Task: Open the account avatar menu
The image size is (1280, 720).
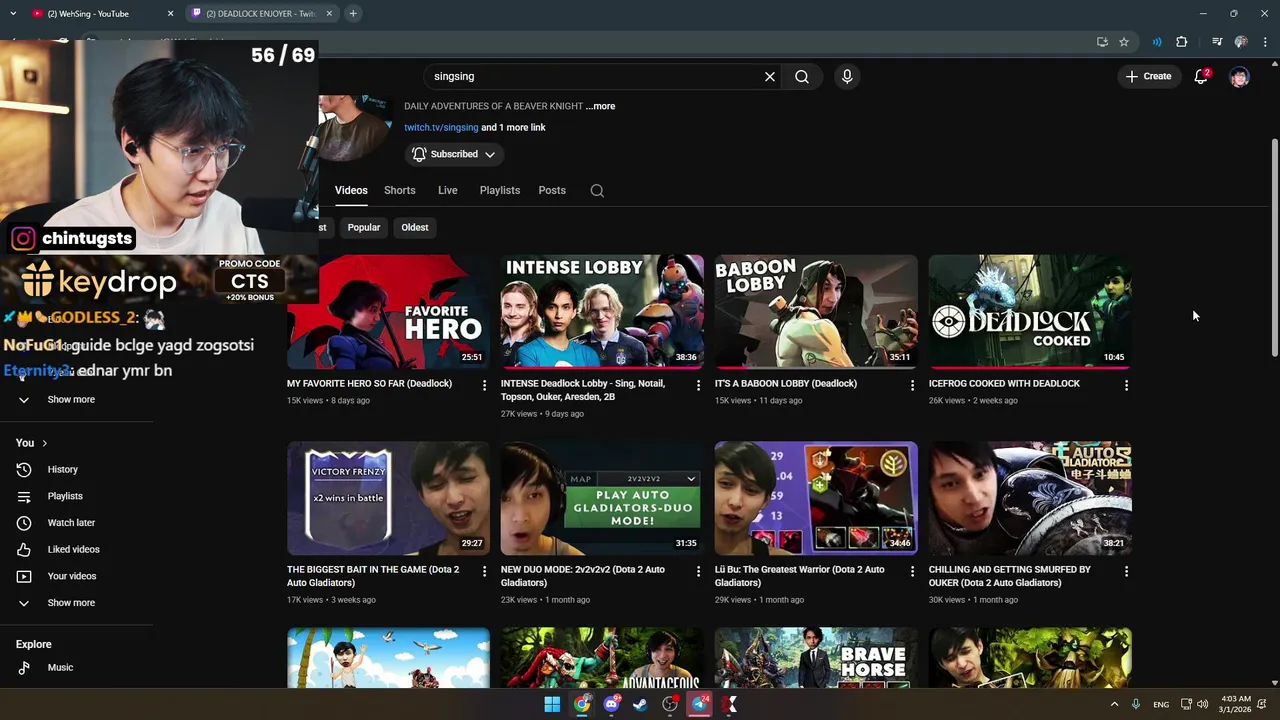Action: pos(1239,76)
